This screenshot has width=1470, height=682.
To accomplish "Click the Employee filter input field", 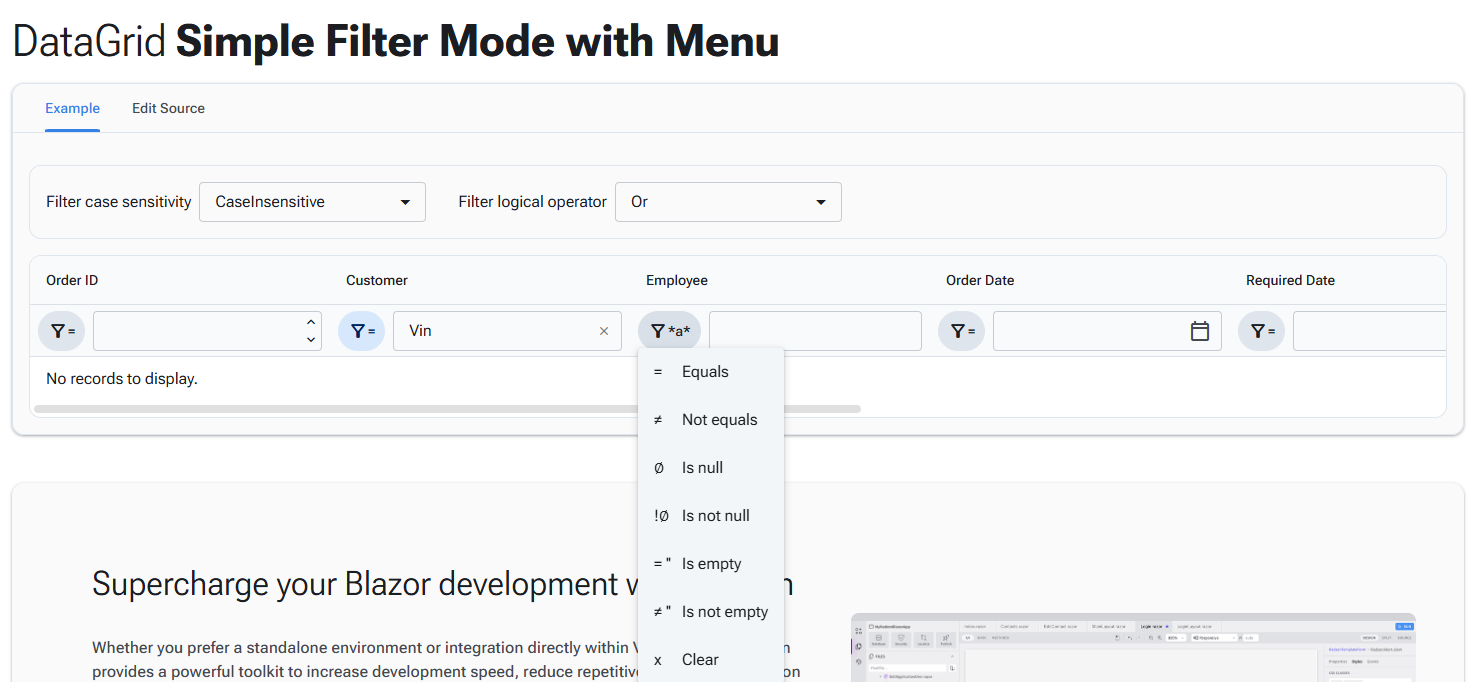I will tap(815, 331).
